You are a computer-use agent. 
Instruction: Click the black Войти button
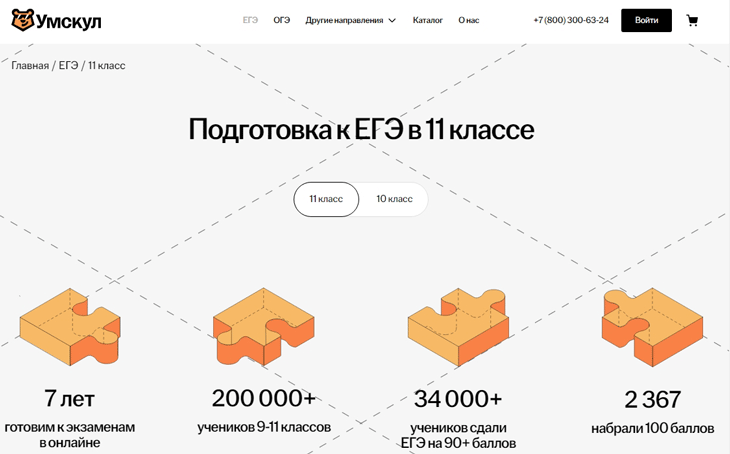click(646, 20)
